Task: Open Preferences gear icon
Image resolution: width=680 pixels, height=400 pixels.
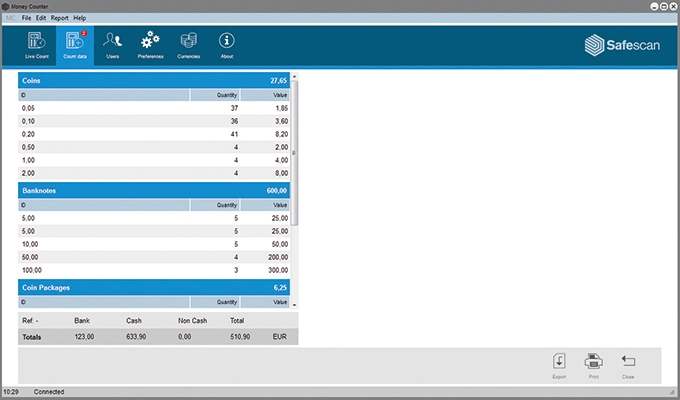Action: tap(150, 44)
